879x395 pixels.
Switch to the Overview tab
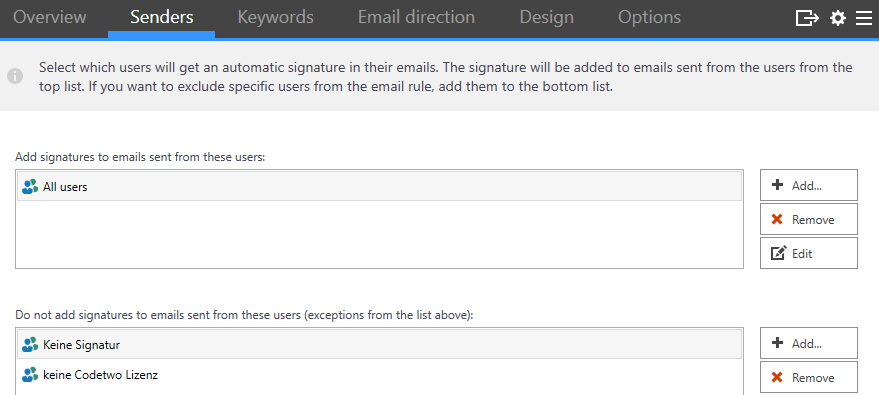pyautogui.click(x=49, y=17)
